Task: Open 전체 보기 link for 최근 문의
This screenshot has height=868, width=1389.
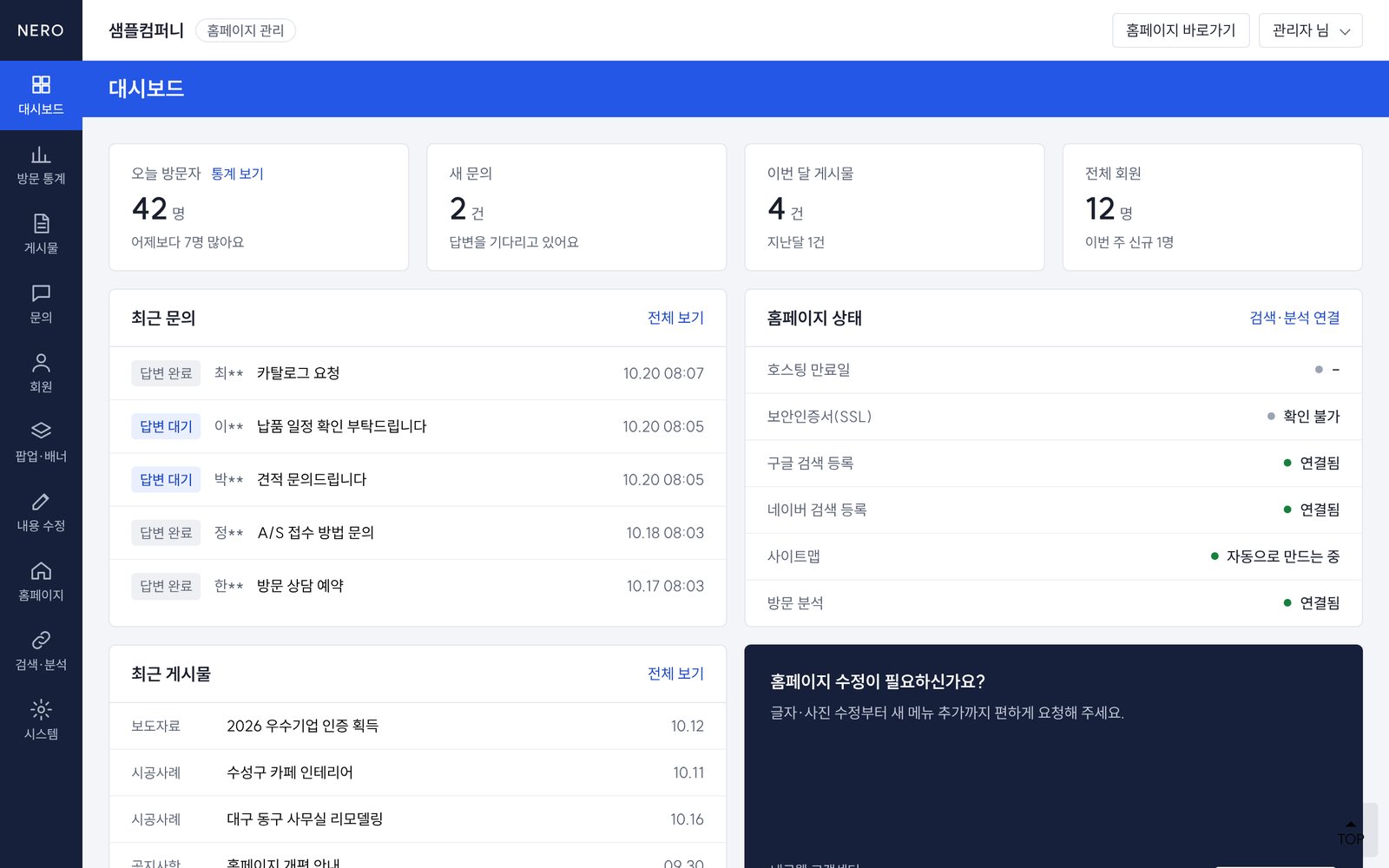Action: [x=675, y=318]
